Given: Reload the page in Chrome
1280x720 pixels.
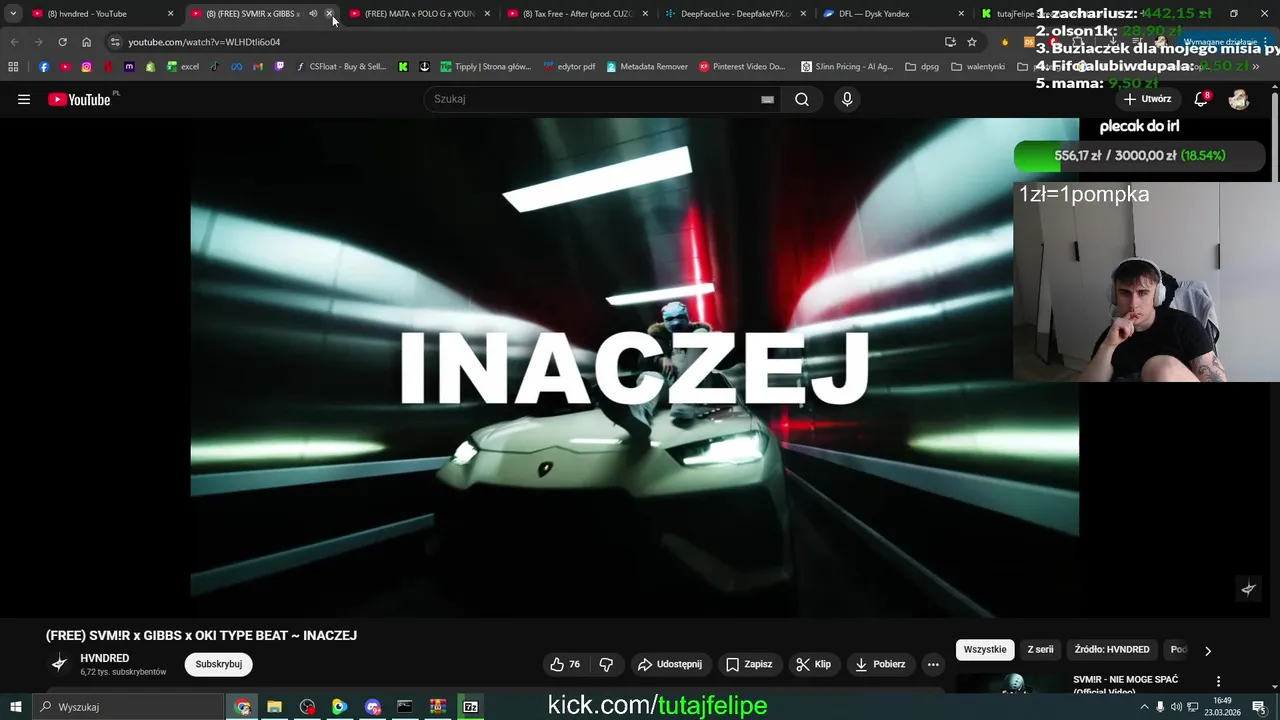Looking at the screenshot, I should pos(62,42).
